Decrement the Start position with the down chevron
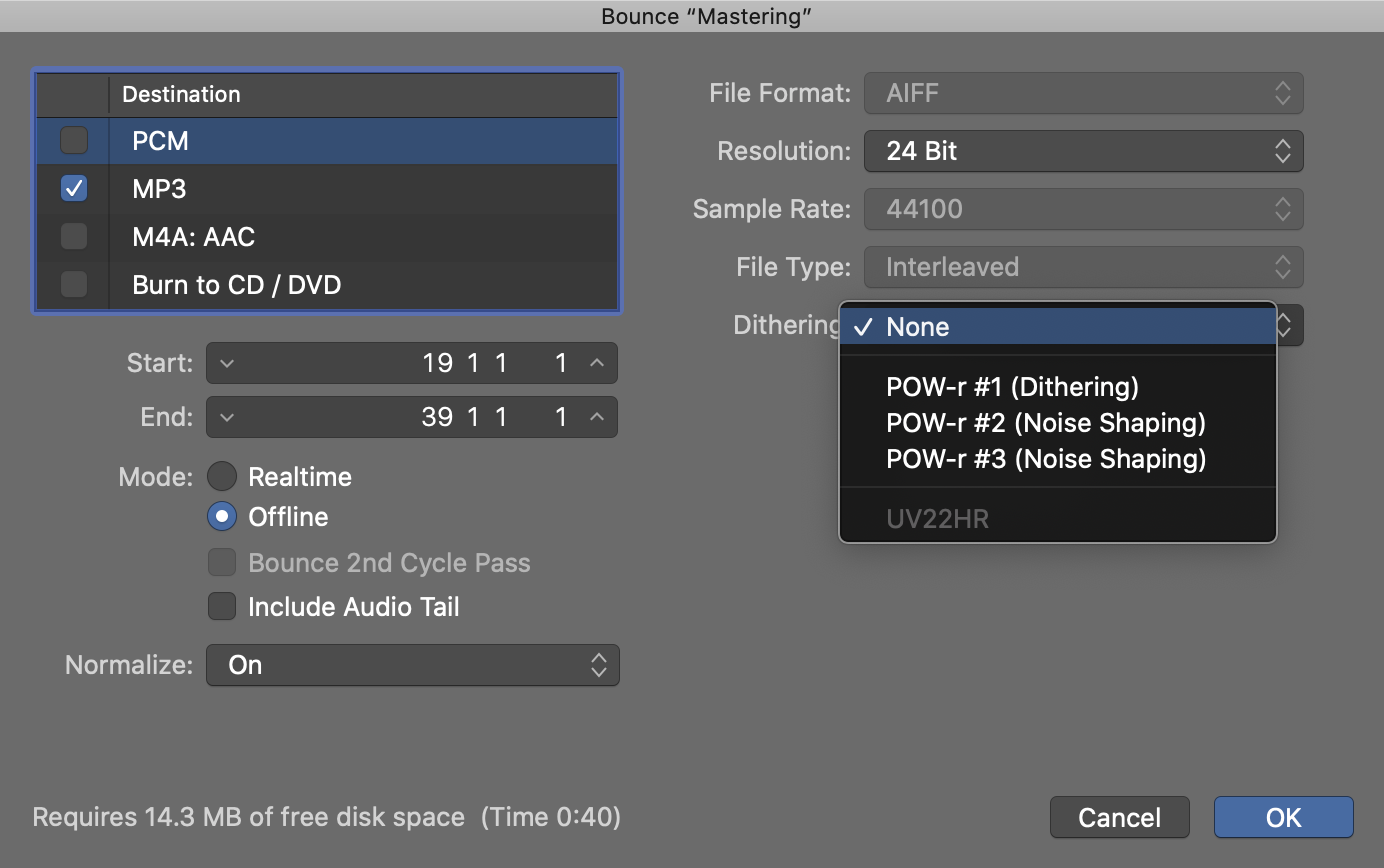 coord(228,363)
